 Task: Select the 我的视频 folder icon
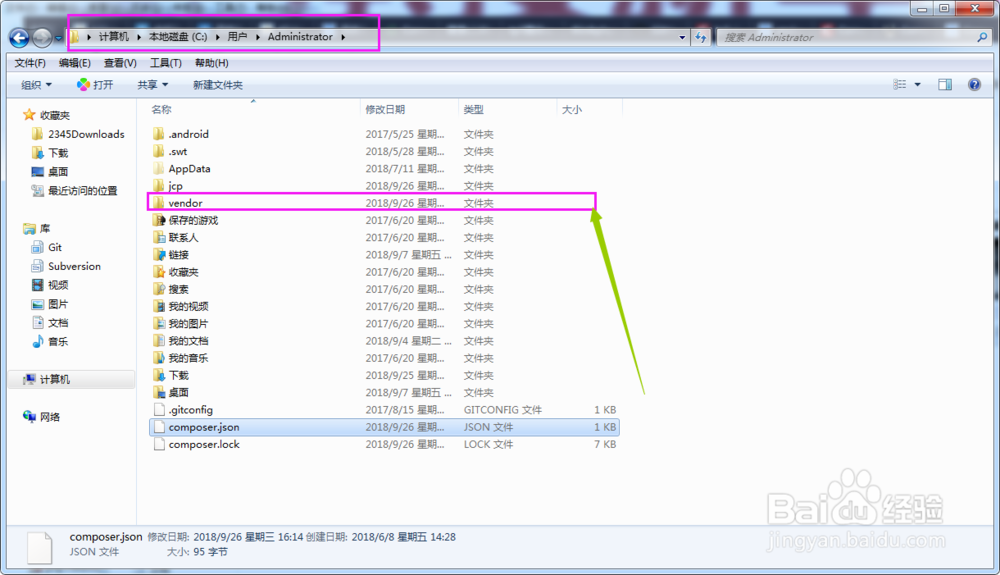point(159,306)
